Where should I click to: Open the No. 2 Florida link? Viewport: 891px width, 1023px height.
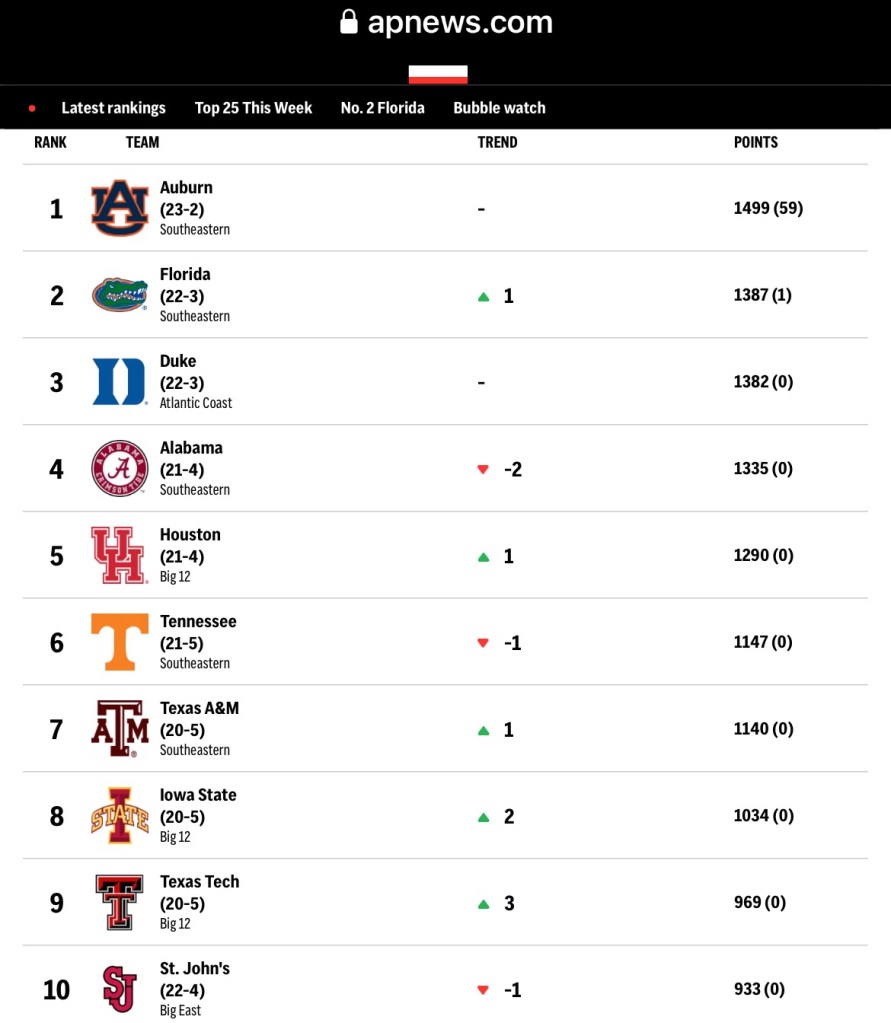pos(382,108)
